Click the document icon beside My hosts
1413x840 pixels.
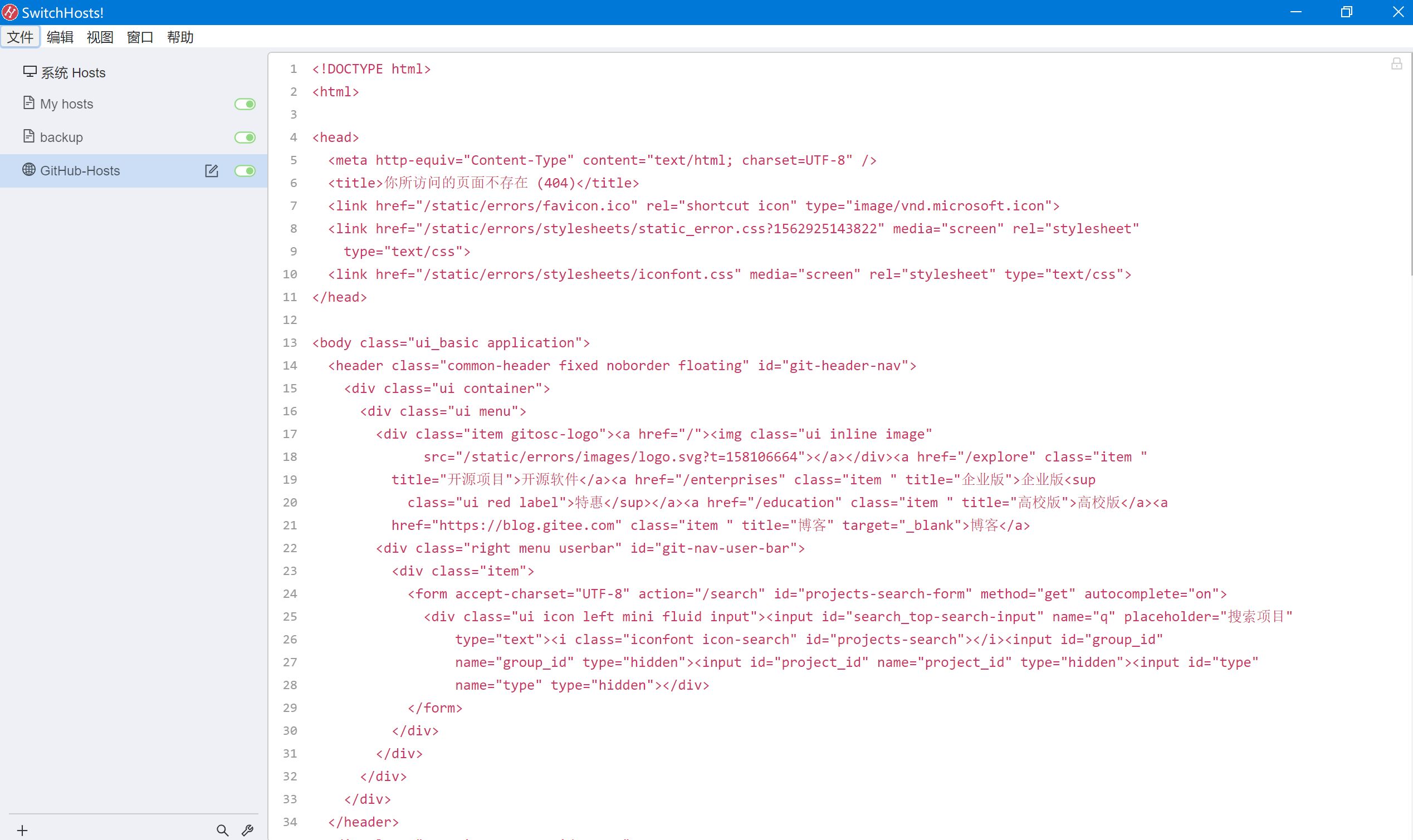click(29, 103)
